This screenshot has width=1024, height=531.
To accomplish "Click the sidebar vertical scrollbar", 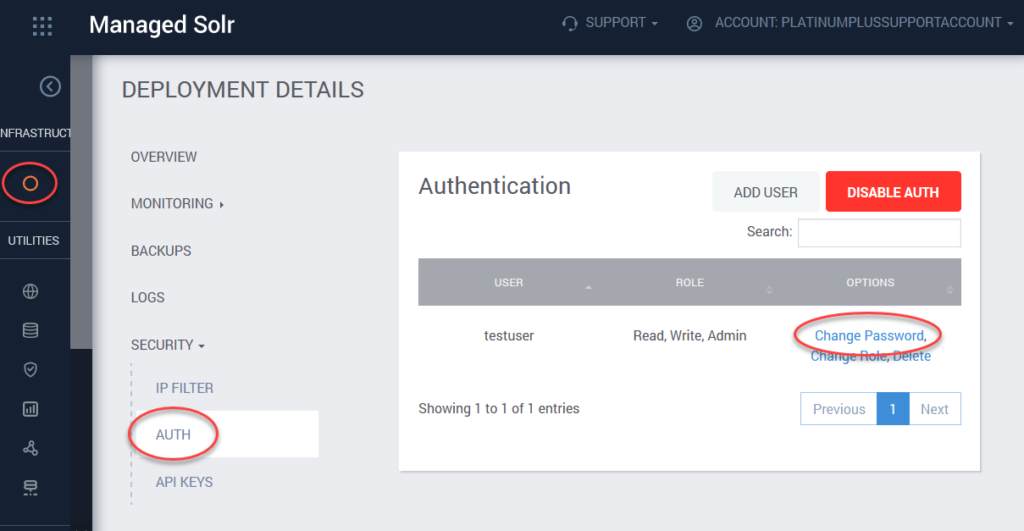I will tap(81, 202).
